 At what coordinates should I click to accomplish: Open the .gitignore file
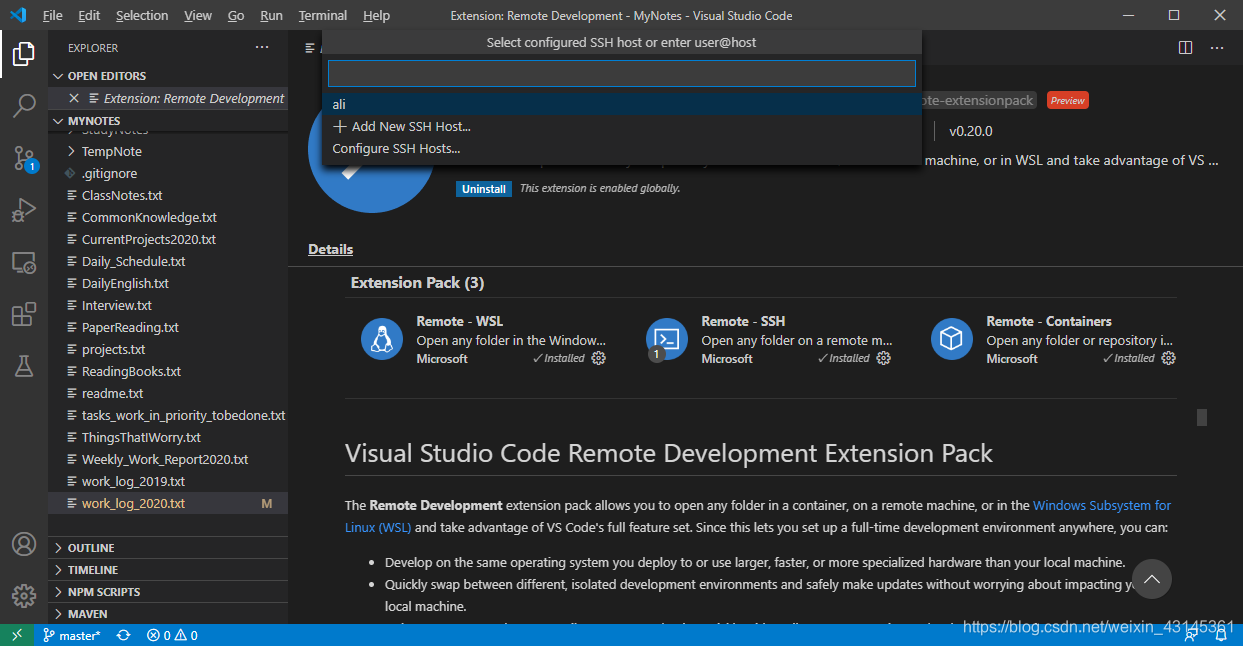[168, 173]
